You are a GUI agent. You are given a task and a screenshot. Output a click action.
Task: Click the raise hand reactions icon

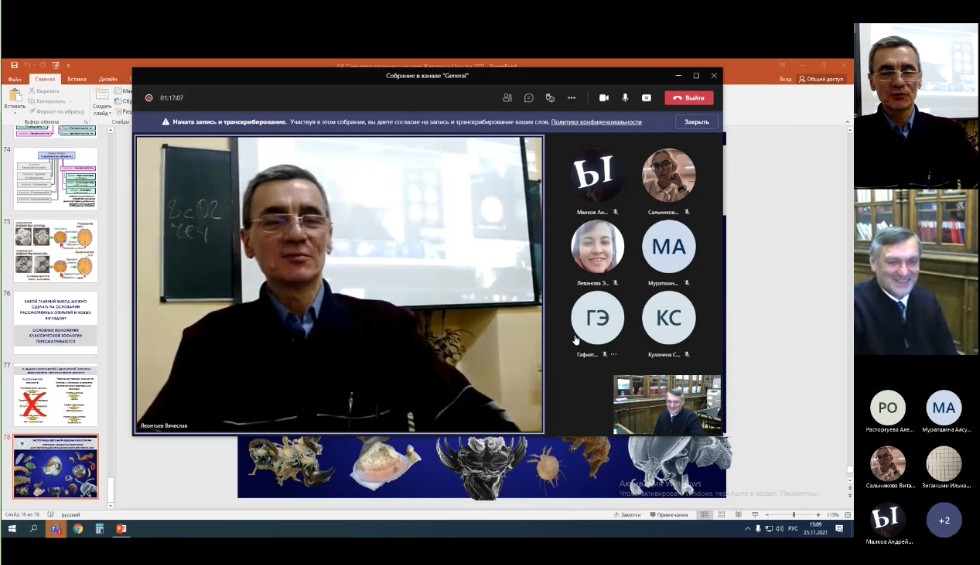click(x=550, y=98)
